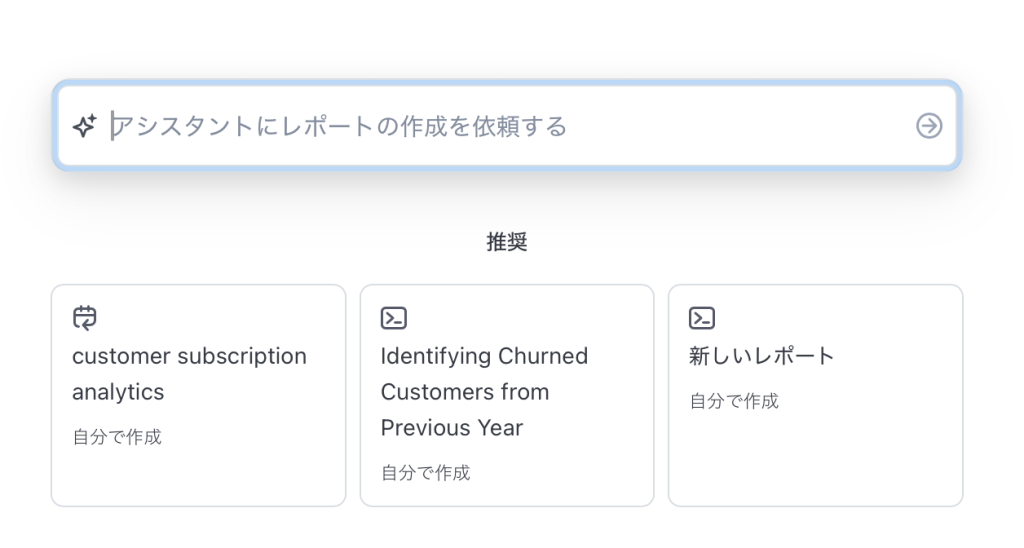Image resolution: width=1024 pixels, height=548 pixels.
Task: Click the placeholder text in the assistant prompt
Action: (340, 126)
